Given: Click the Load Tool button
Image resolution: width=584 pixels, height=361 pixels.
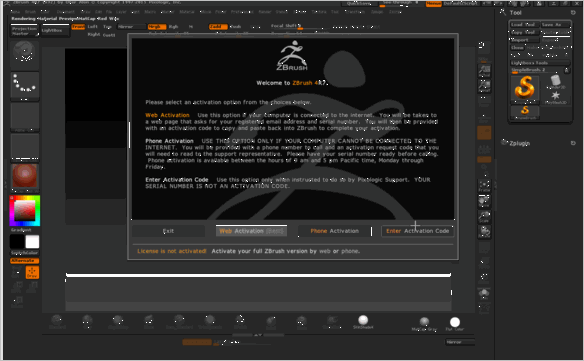Looking at the screenshot, I should (x=524, y=25).
